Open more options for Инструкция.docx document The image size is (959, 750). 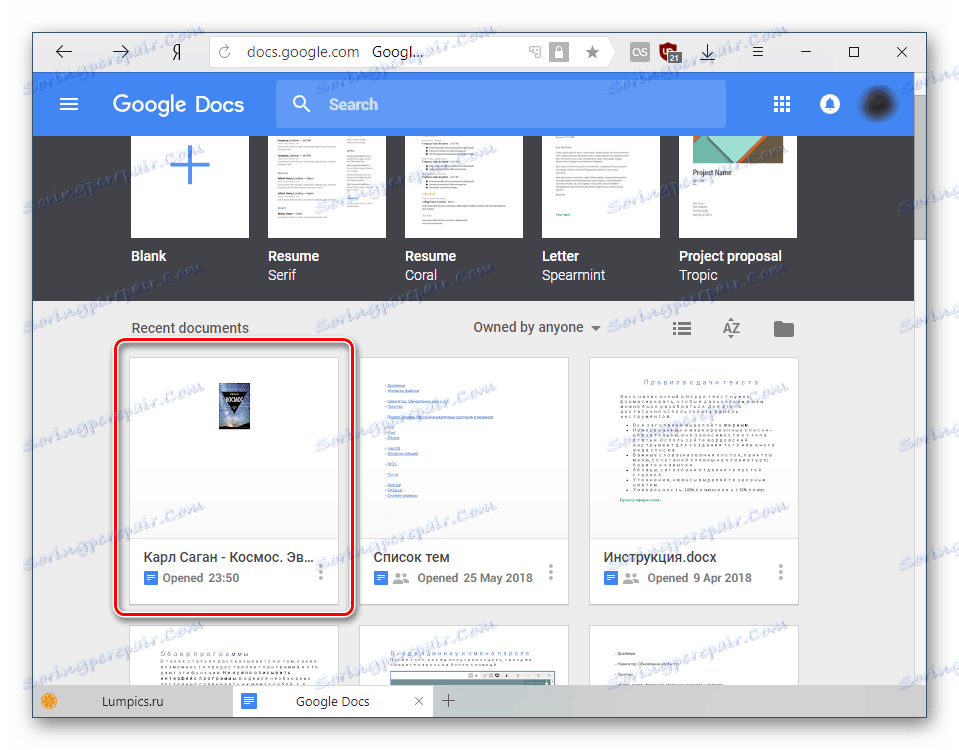coord(780,572)
